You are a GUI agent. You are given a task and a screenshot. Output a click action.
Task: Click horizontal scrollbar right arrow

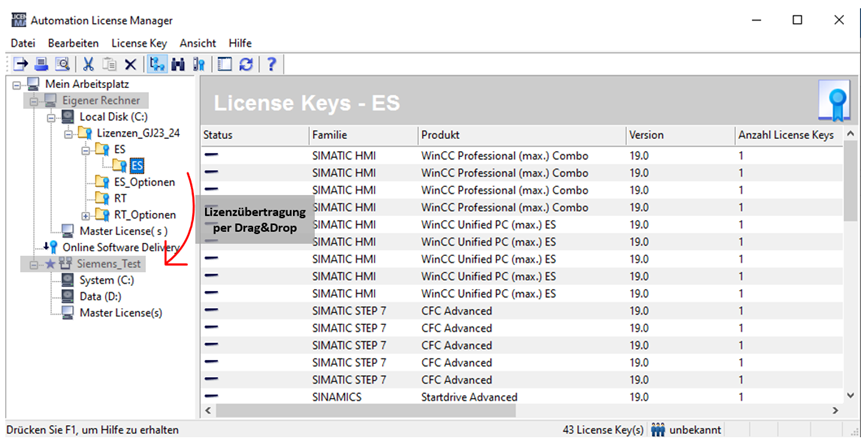pos(835,410)
